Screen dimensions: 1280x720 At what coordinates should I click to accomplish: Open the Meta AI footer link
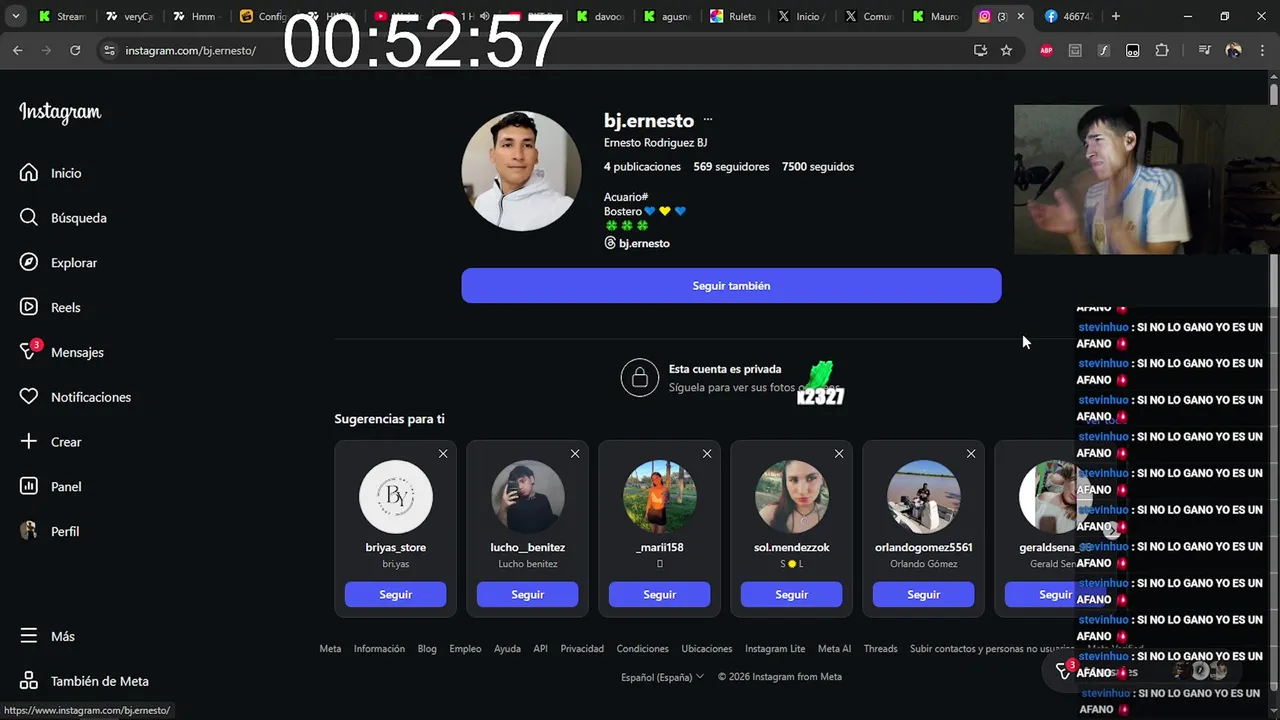click(x=834, y=649)
